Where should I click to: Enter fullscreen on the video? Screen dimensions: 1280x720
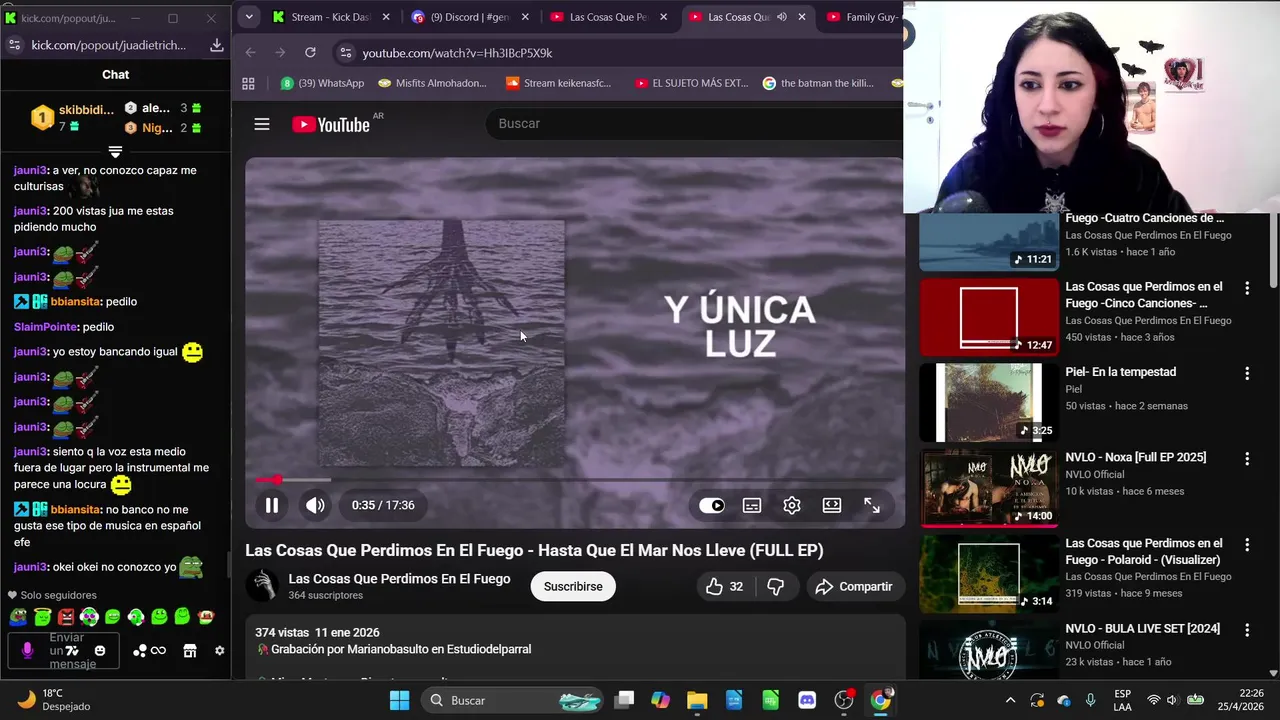pos(872,505)
